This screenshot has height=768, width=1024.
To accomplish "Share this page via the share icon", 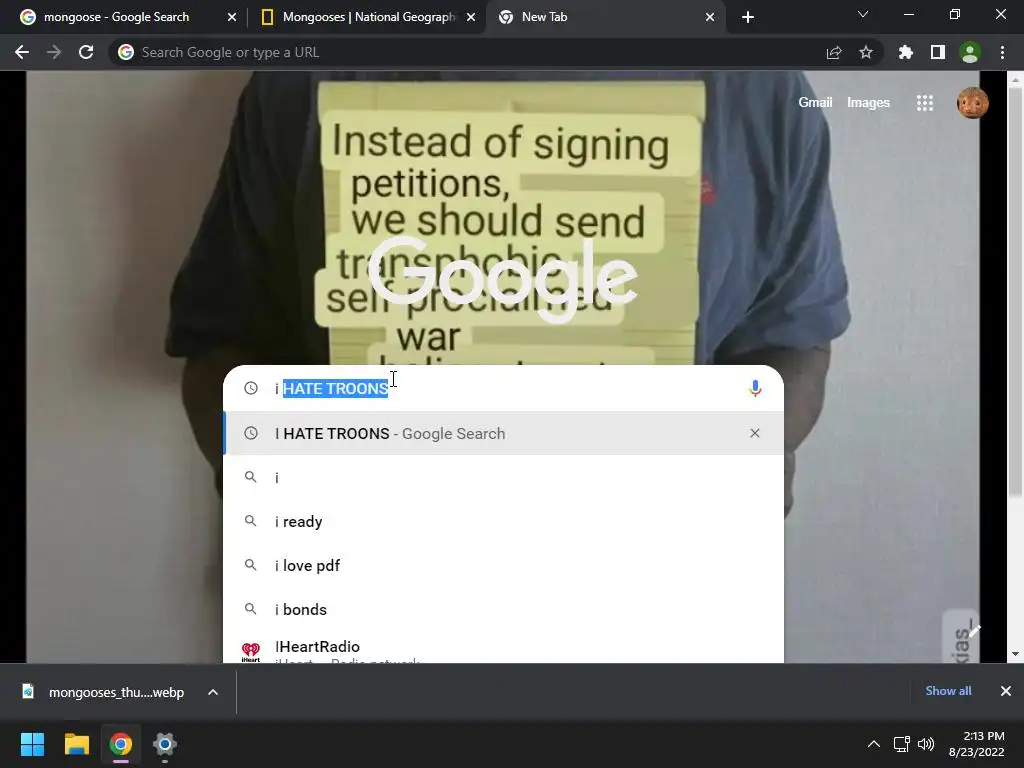I will coord(834,52).
